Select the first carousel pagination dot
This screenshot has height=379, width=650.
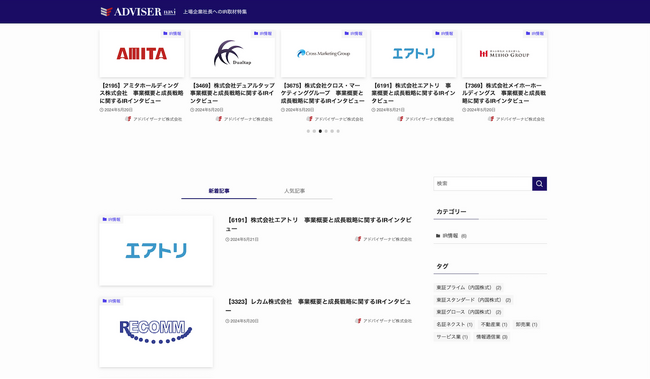[308, 131]
